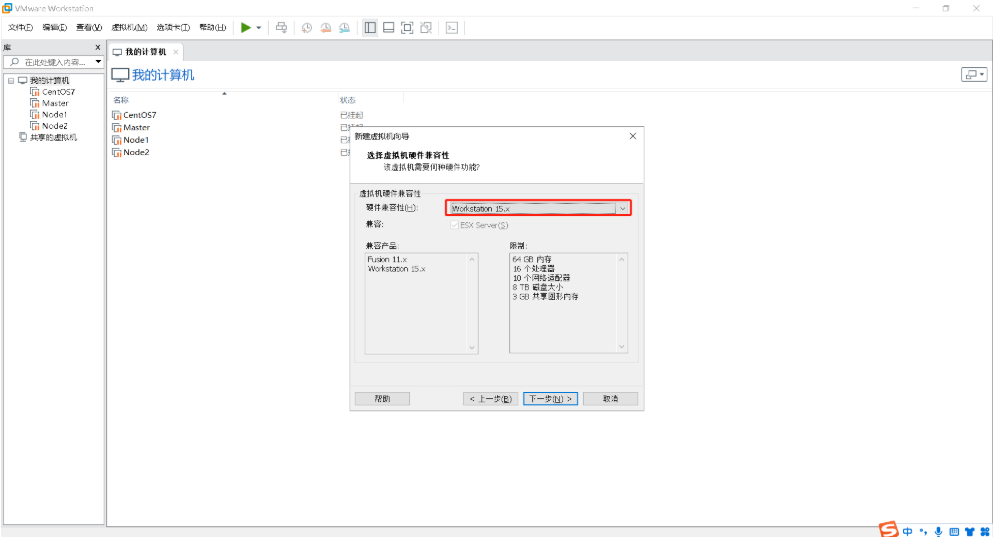Click 3 GB 共享图形内存 in limits list

[545, 297]
